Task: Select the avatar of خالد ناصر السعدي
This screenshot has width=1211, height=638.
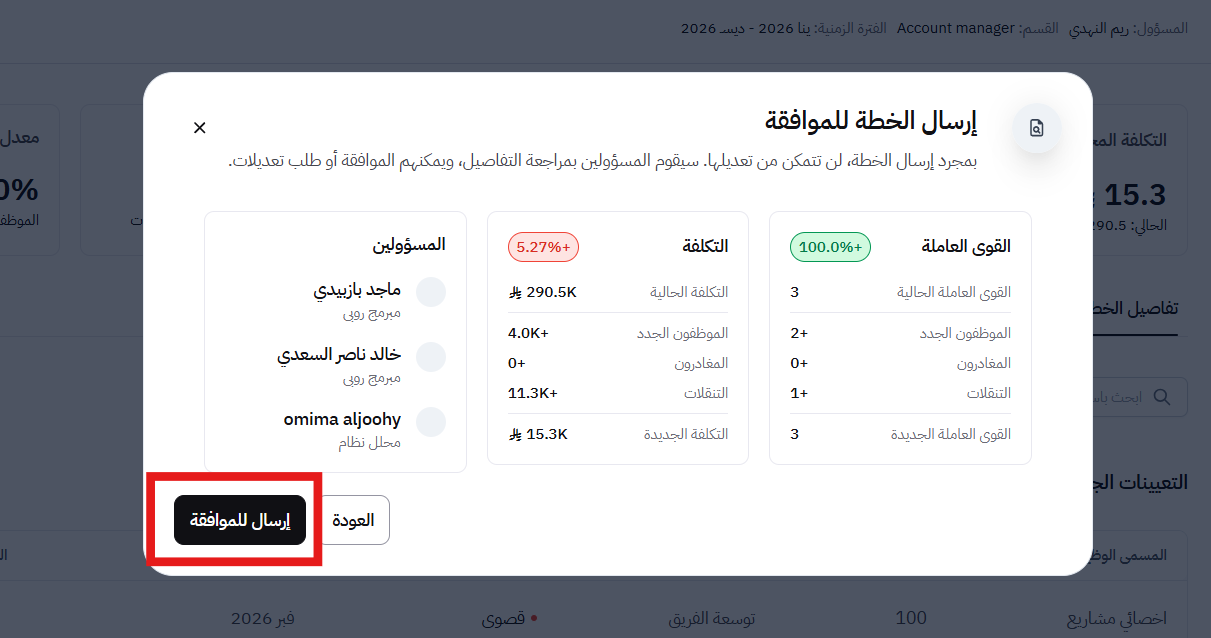Action: (431, 357)
